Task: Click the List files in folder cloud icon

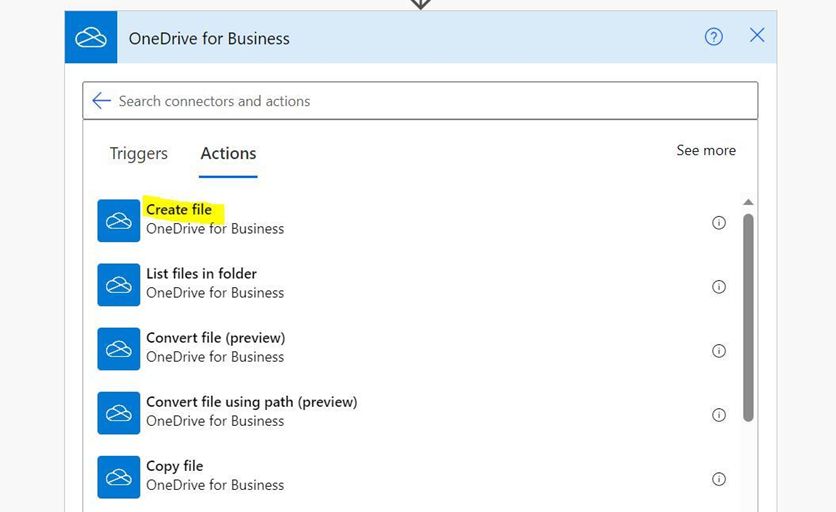Action: (x=118, y=285)
